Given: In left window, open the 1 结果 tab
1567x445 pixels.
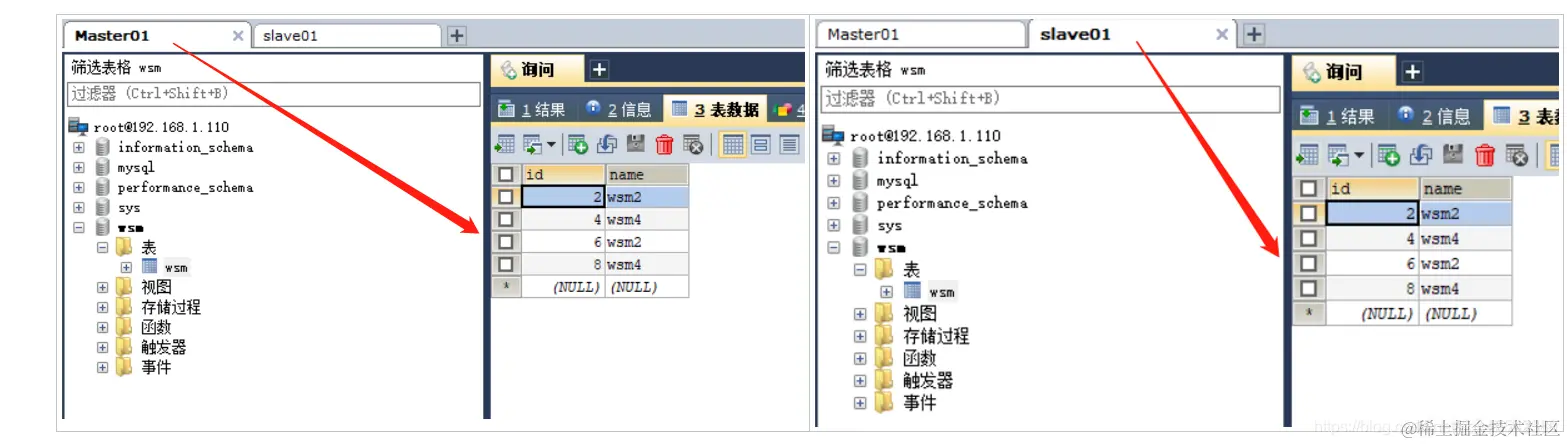Looking at the screenshot, I should (532, 110).
